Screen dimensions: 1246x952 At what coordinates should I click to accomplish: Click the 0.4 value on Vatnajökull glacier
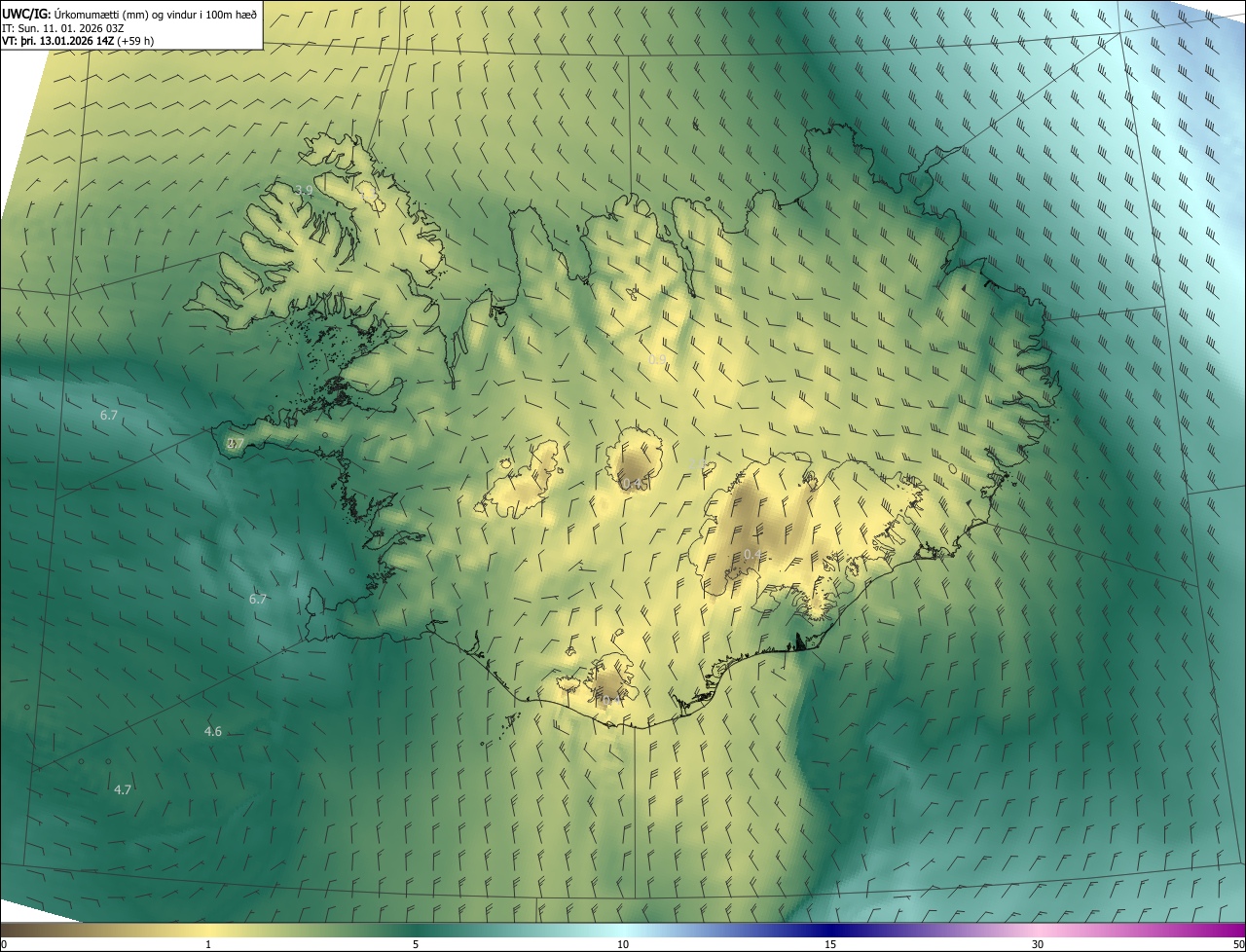pos(752,554)
